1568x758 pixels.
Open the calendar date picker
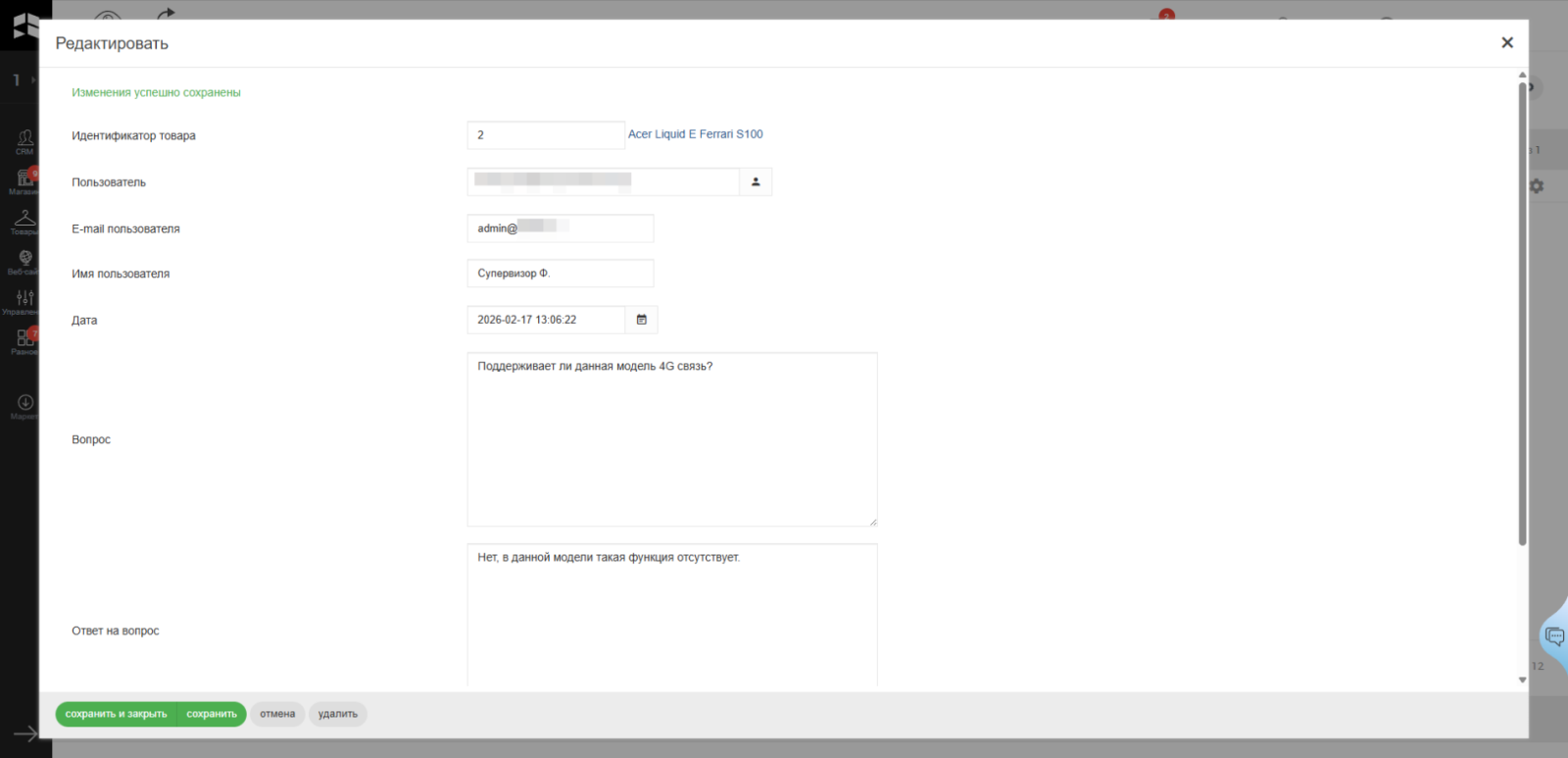point(641,320)
